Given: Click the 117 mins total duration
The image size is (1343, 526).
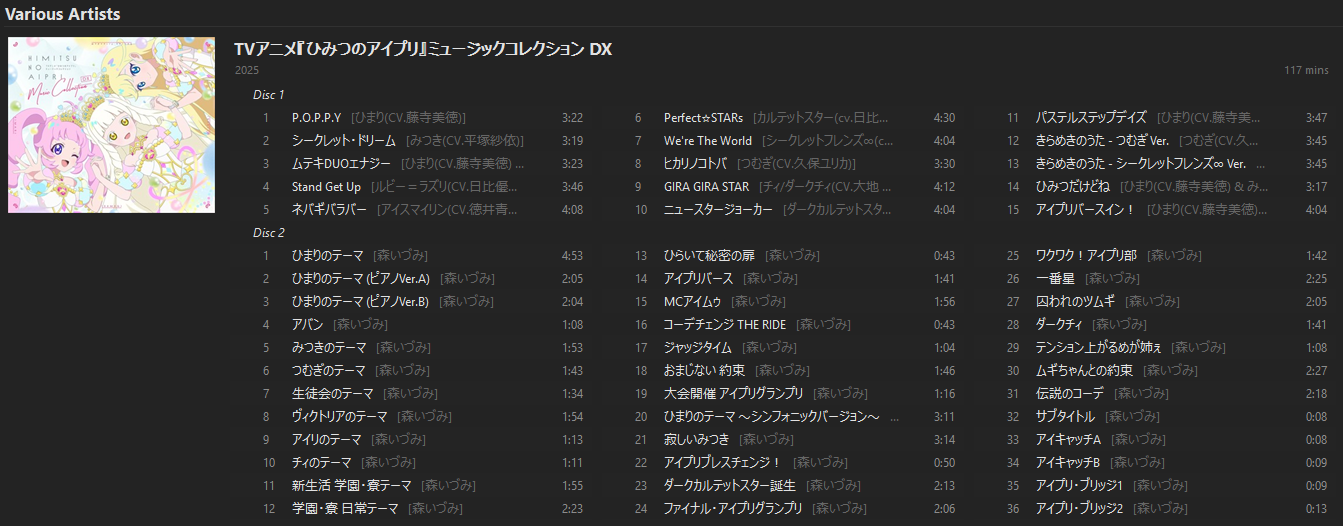Looking at the screenshot, I should click(1306, 70).
